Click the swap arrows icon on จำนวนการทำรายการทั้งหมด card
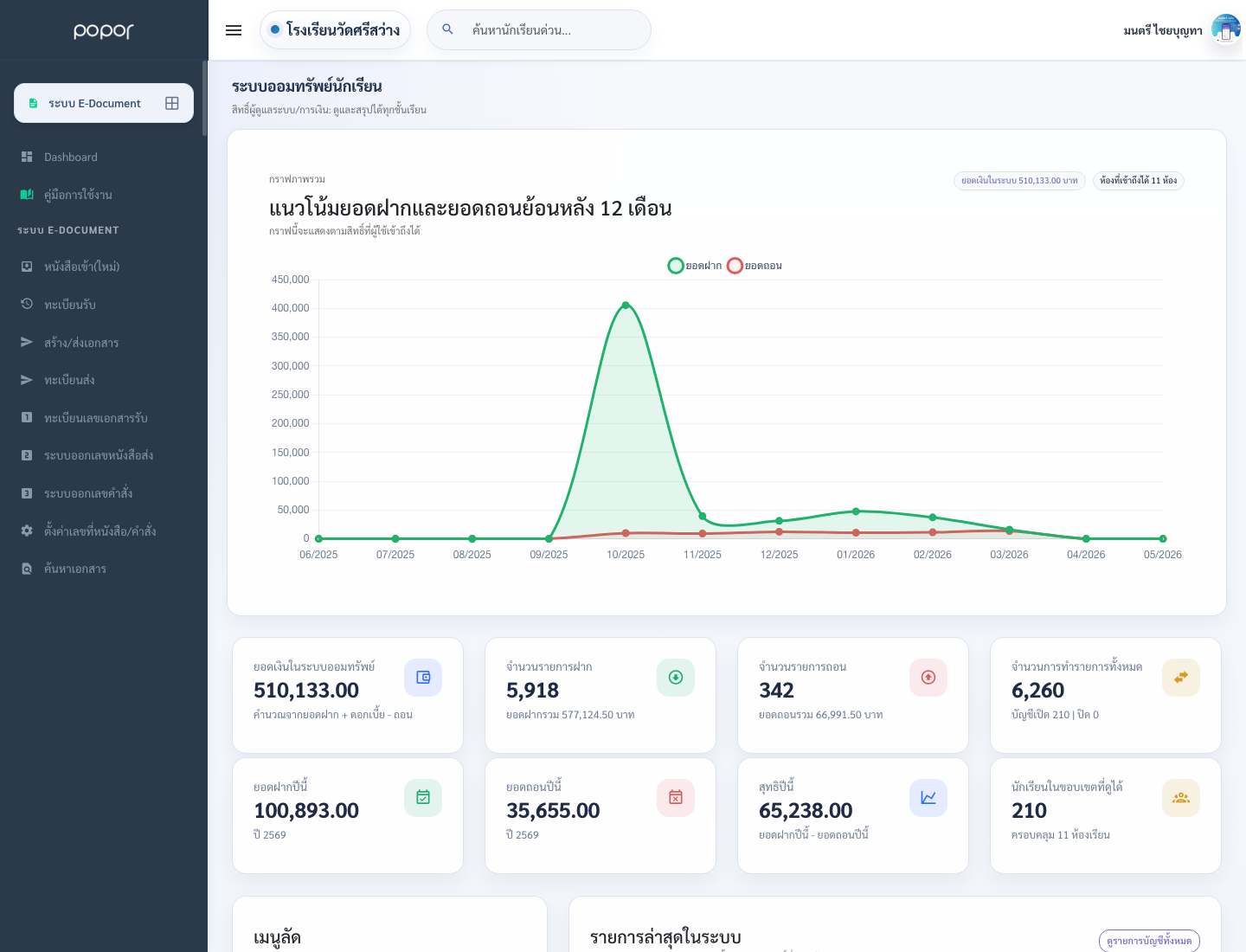 pyautogui.click(x=1181, y=678)
